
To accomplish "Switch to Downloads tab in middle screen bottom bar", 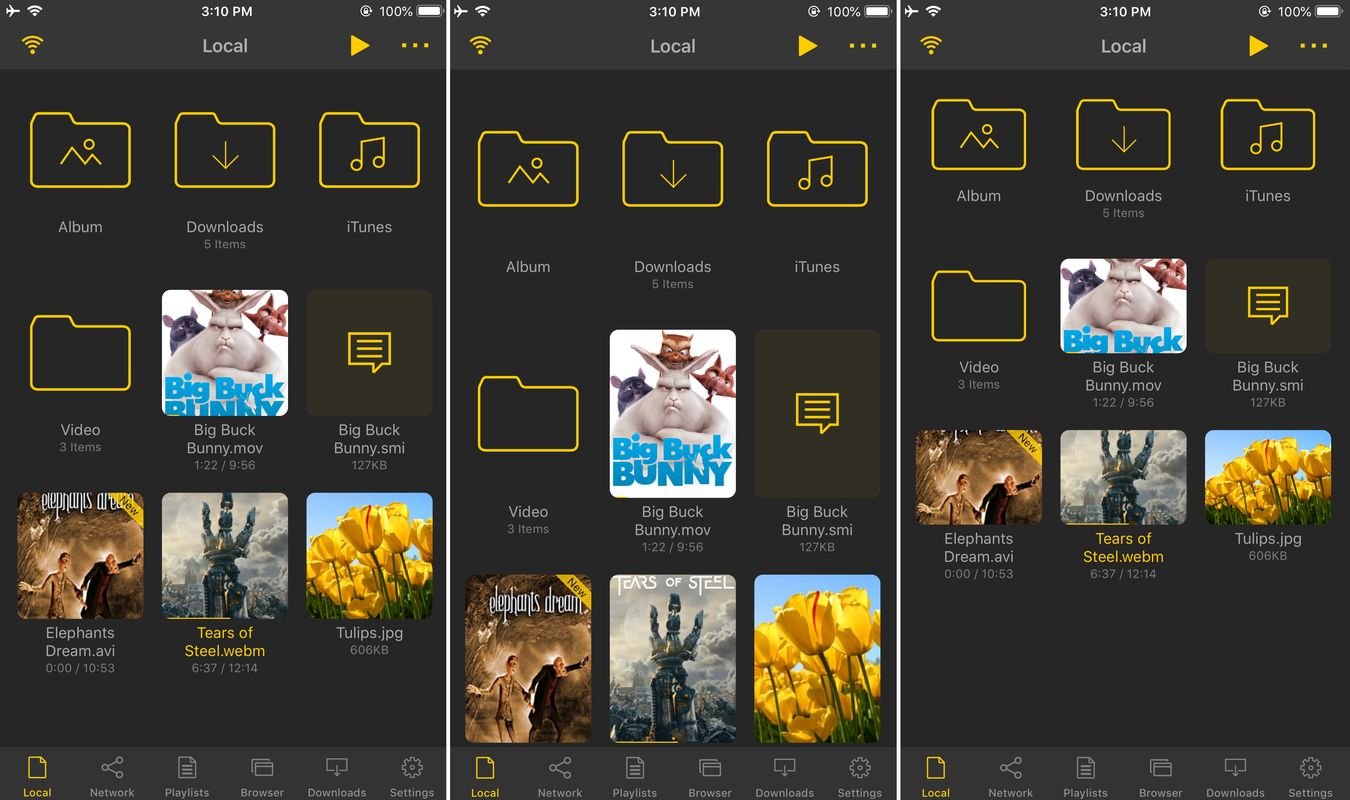I will (x=785, y=776).
